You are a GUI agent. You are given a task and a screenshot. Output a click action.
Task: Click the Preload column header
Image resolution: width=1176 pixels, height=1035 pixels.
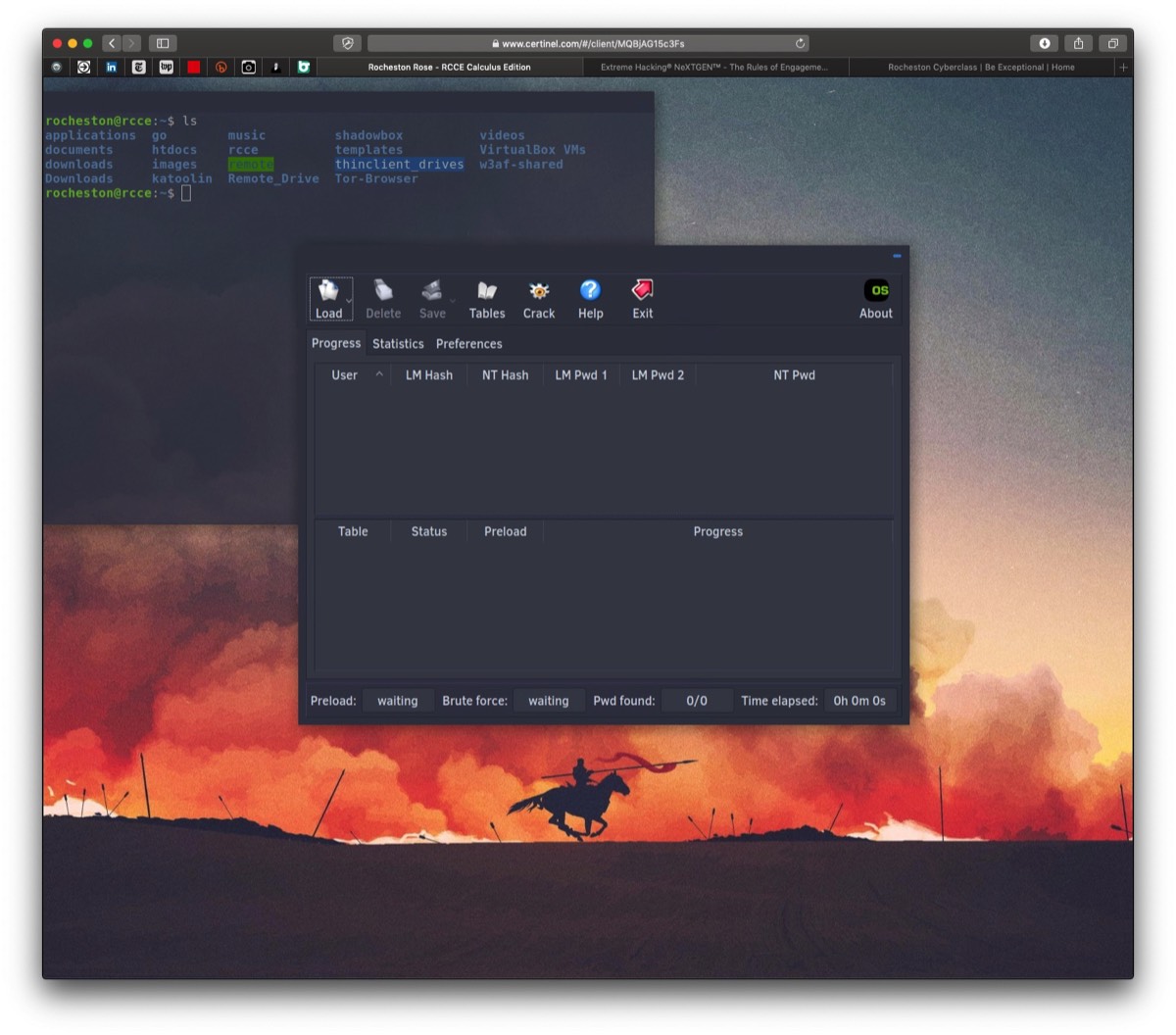pos(506,531)
